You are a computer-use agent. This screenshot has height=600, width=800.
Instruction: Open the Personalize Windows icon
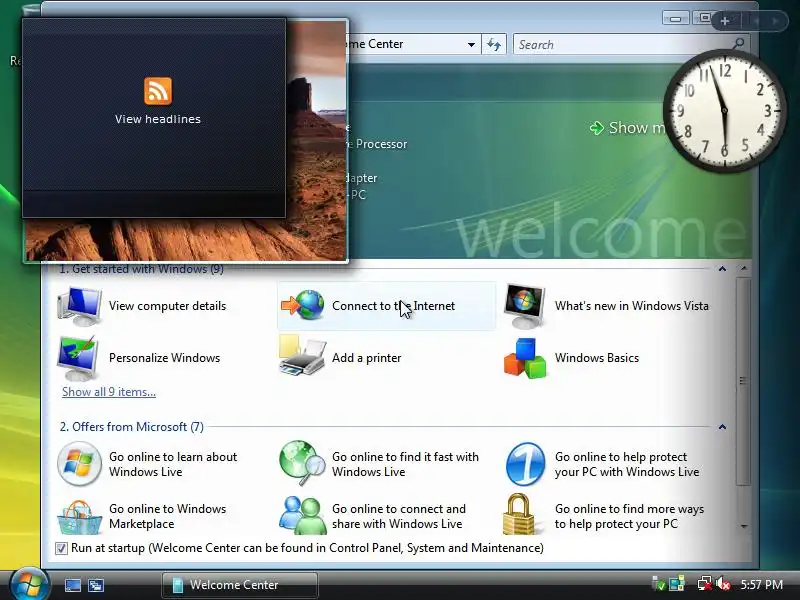click(79, 358)
